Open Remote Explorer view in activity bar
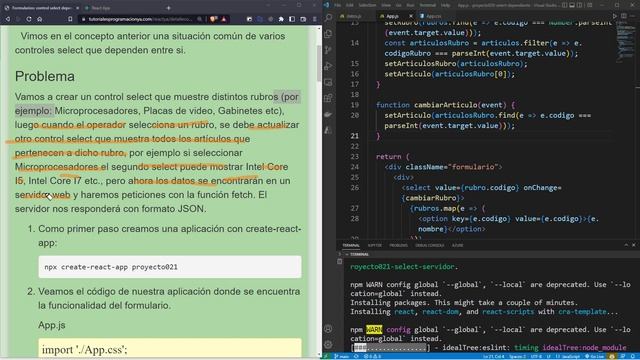Screen dimensions: 640x360 329,82
